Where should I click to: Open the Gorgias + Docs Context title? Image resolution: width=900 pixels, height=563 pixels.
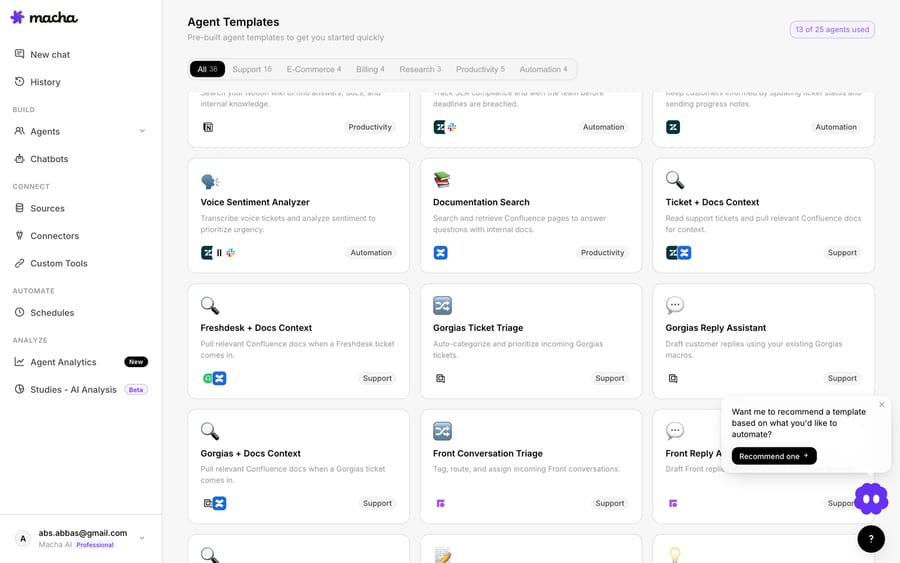250,454
